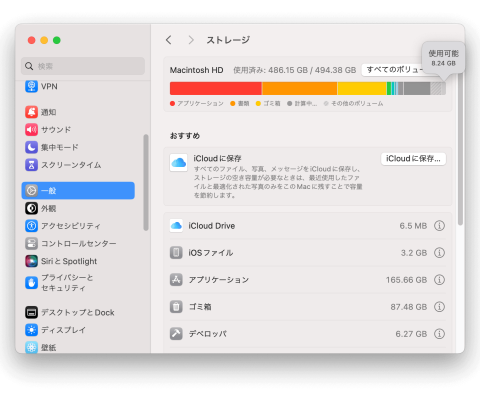Click the 使用可能 8.24 GB tooltip
Screen dimensions: 480x400
(x=443, y=58)
